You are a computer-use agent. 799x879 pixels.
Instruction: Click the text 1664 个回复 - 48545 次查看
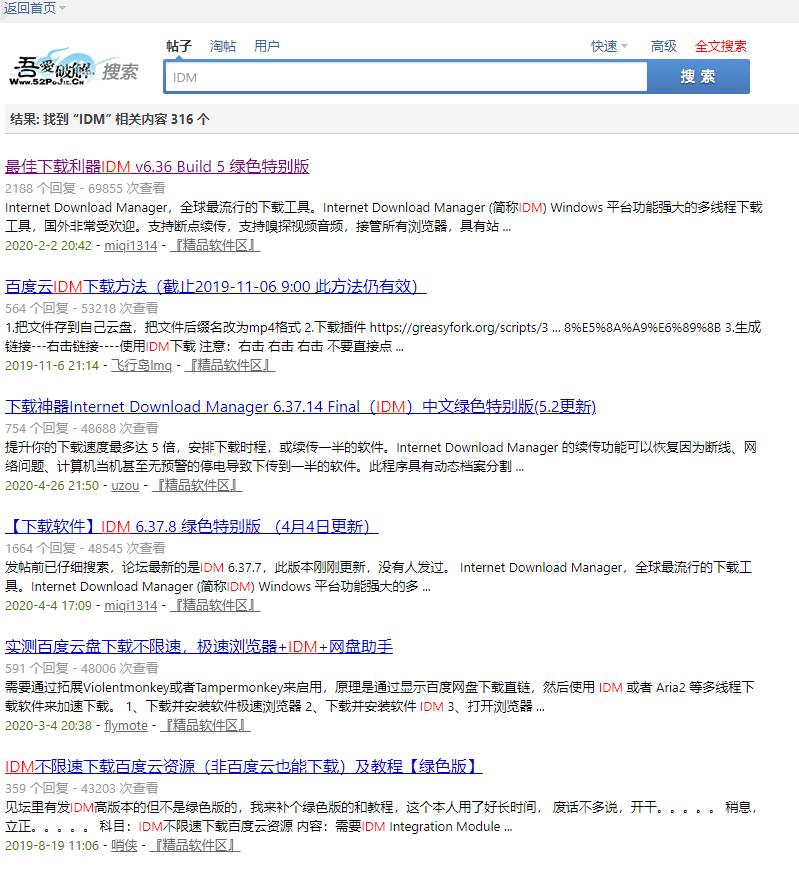point(85,548)
